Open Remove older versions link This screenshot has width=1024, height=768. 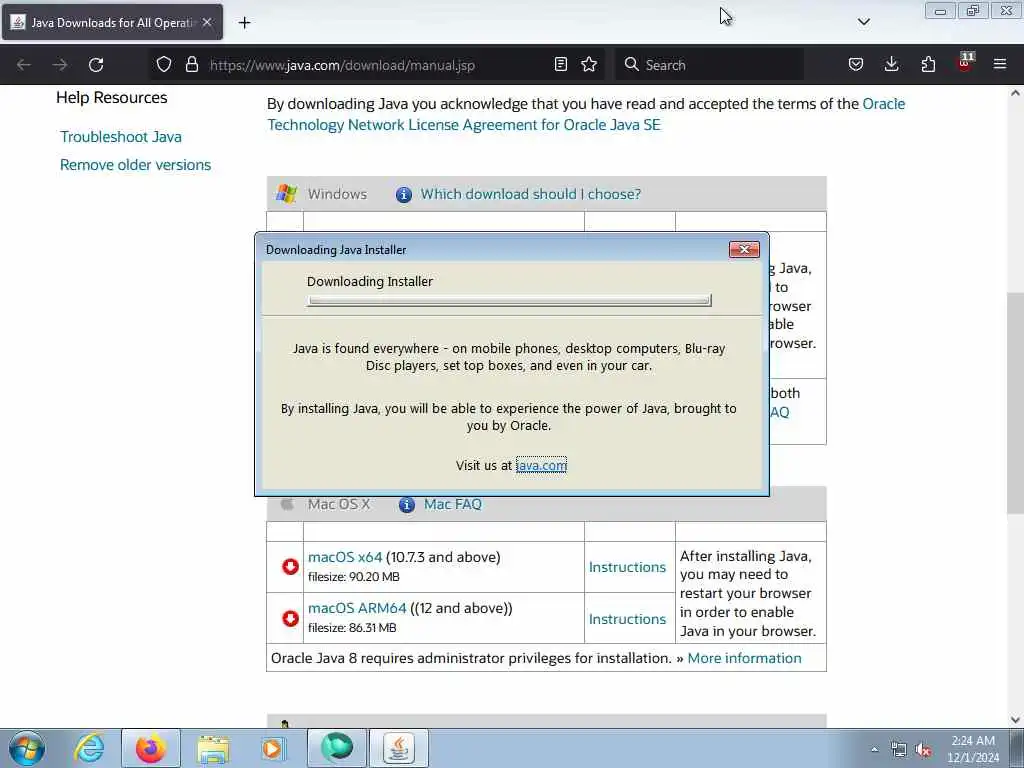pos(135,165)
